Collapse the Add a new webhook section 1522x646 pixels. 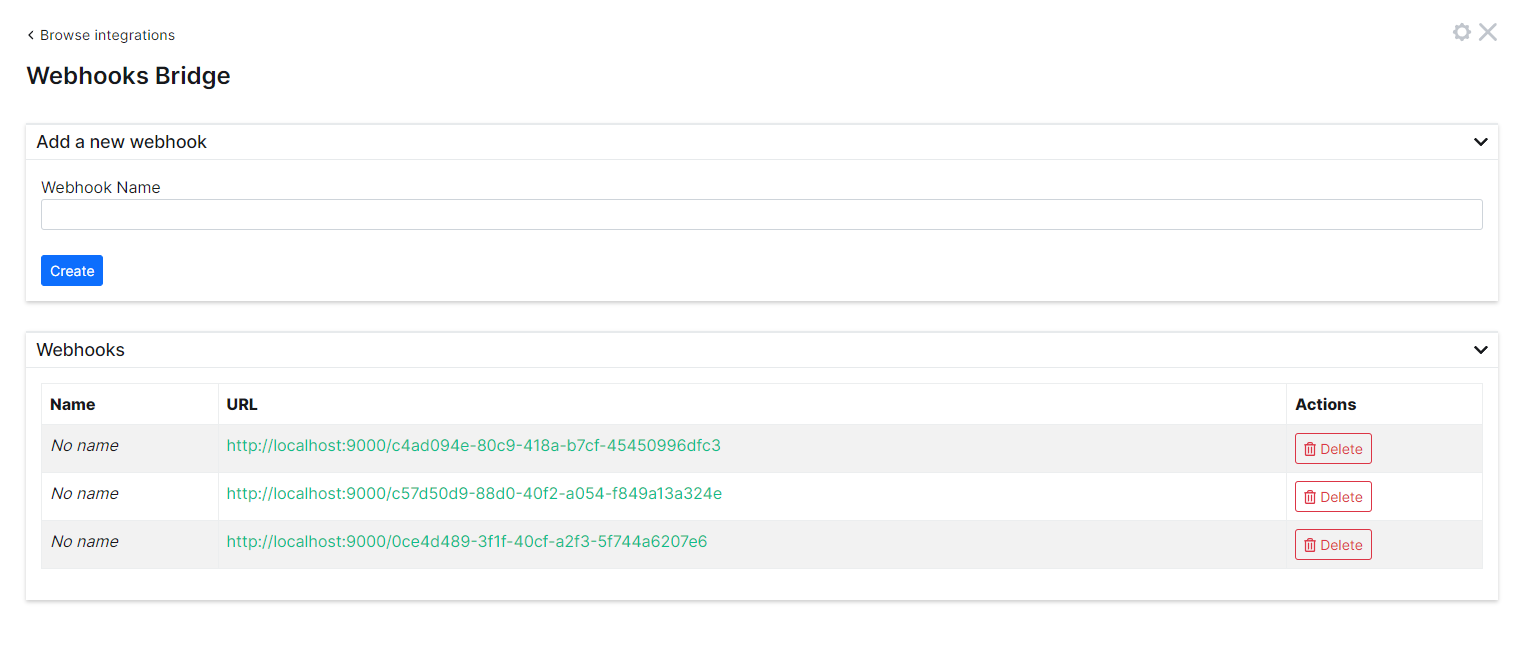(x=1480, y=142)
